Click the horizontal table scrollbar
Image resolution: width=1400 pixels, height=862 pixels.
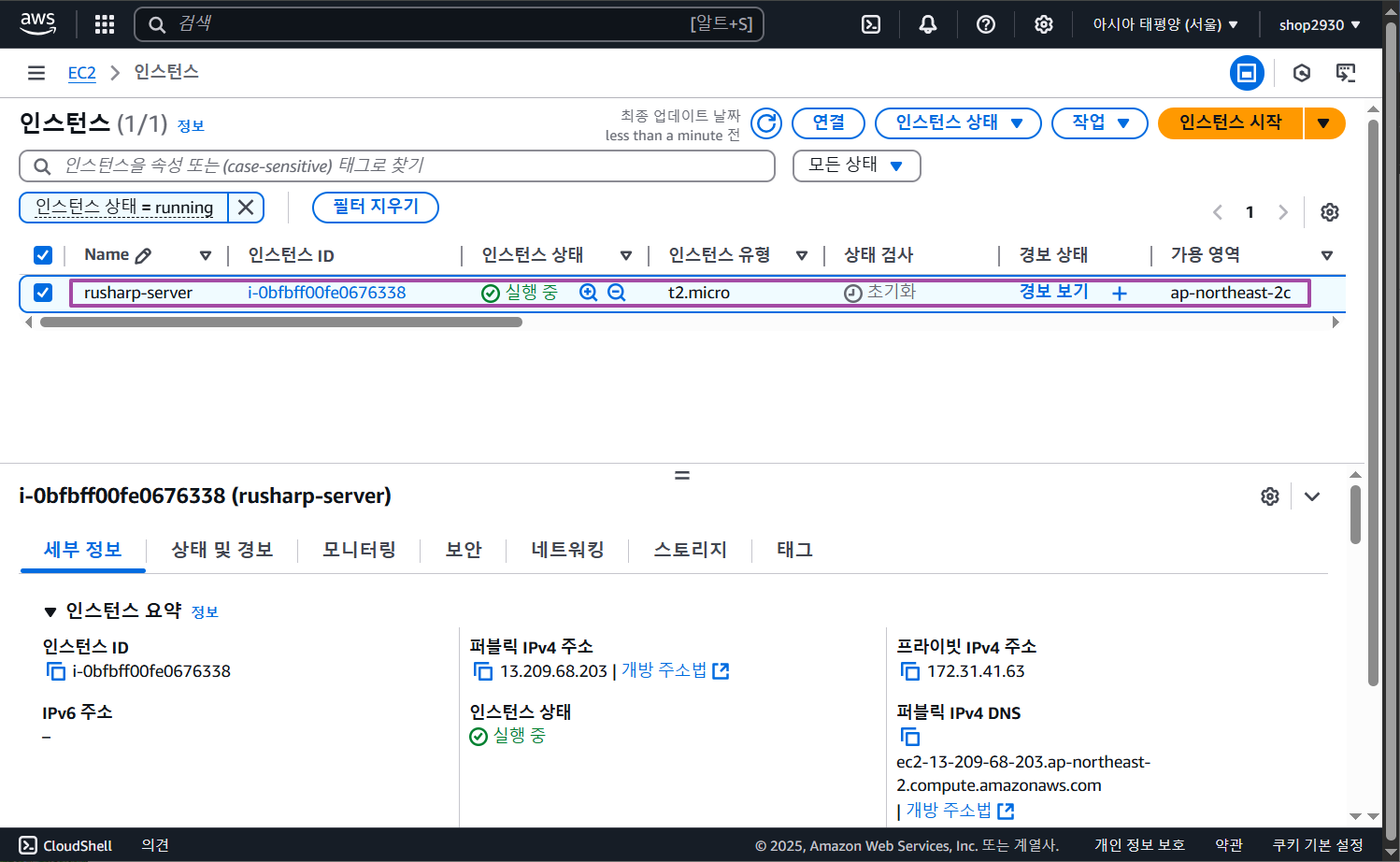pyautogui.click(x=280, y=323)
